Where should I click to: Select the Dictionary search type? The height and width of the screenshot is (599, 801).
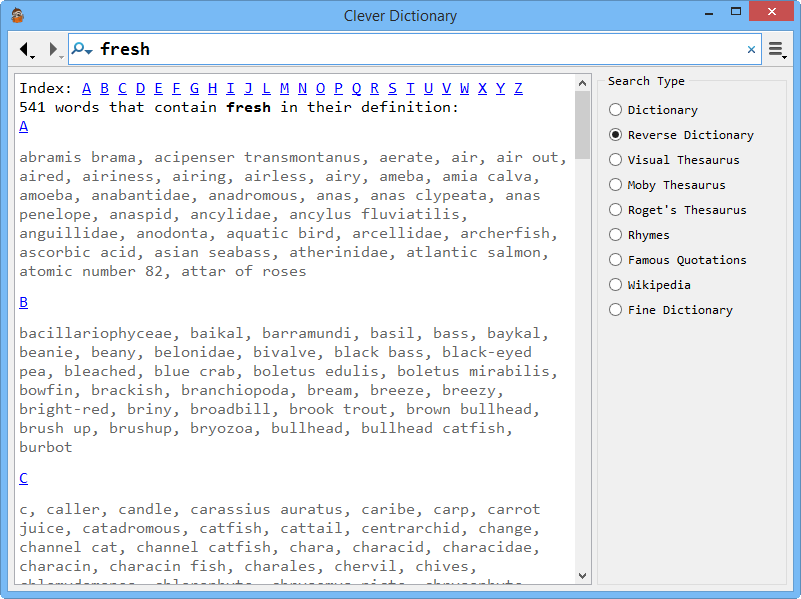[653, 110]
